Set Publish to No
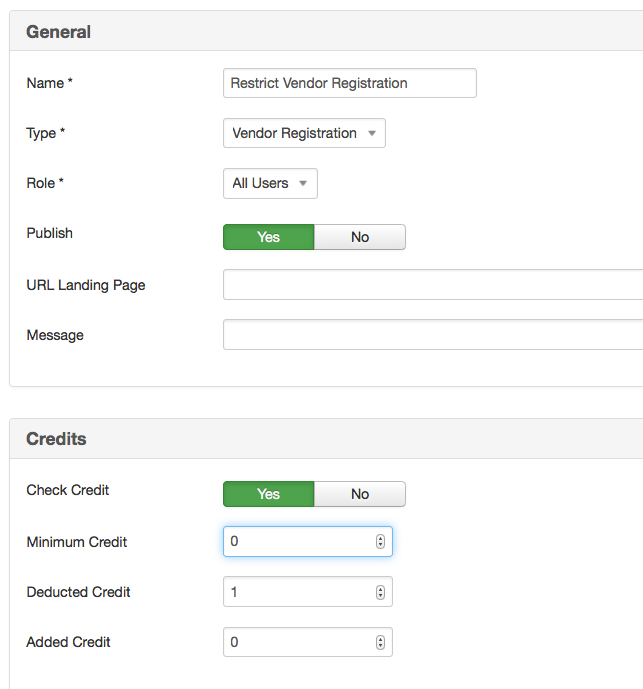The width and height of the screenshot is (643, 689). pos(360,237)
